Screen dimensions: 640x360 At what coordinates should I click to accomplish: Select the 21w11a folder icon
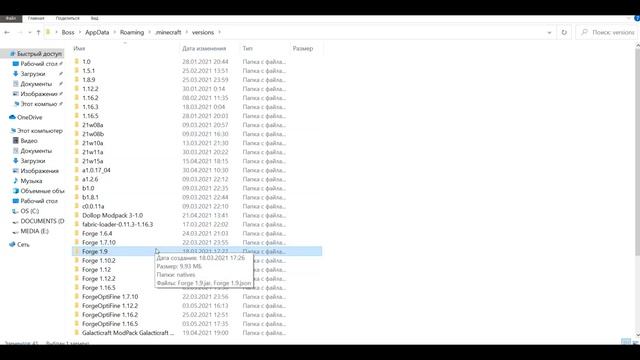76,151
